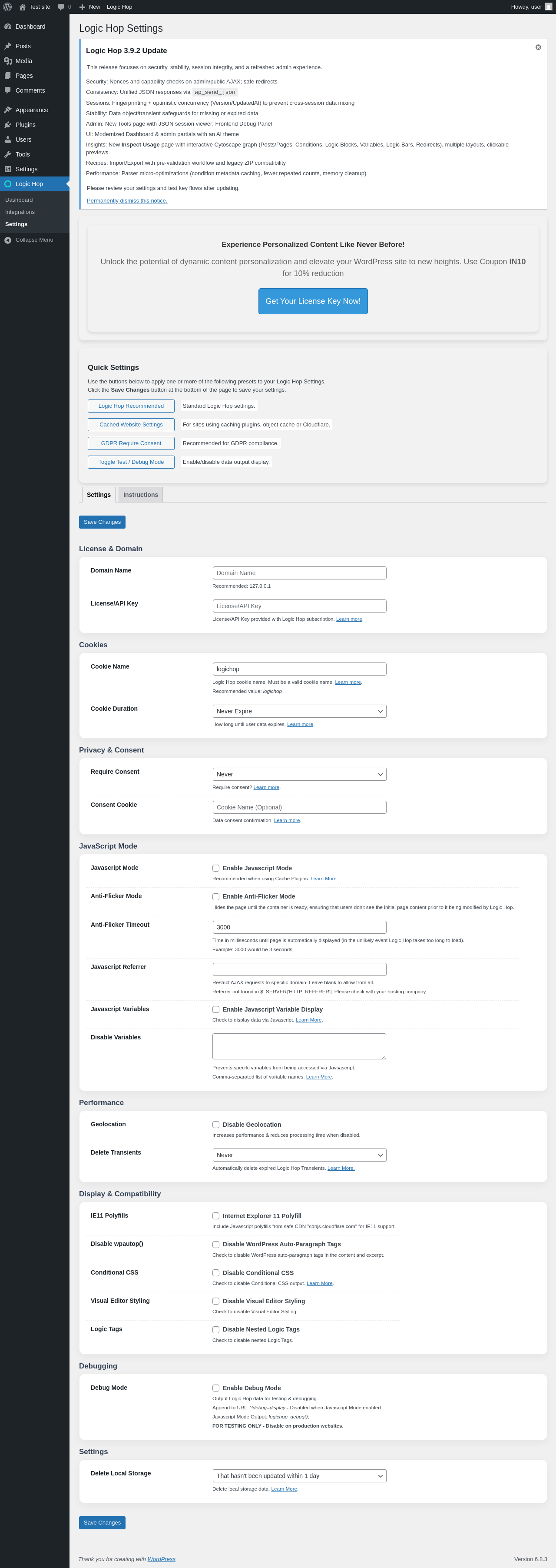
Task: Open the Delete Local Storage dropdown
Action: point(299,1475)
